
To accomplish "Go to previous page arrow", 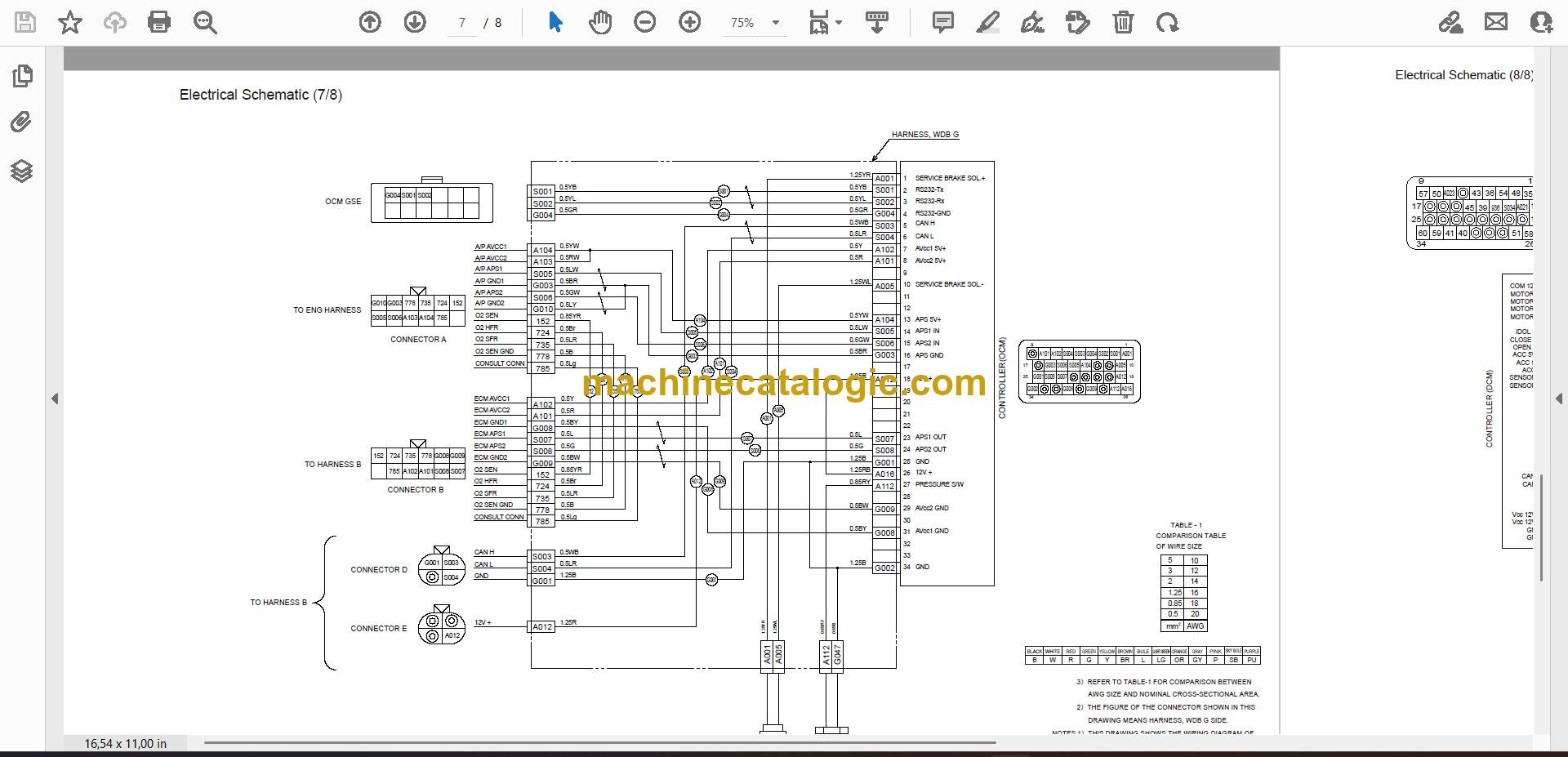I will tap(370, 22).
